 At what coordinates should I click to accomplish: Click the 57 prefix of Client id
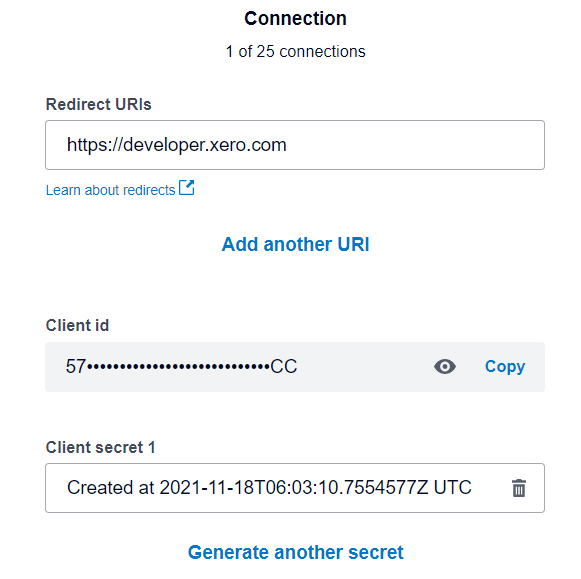tap(76, 367)
